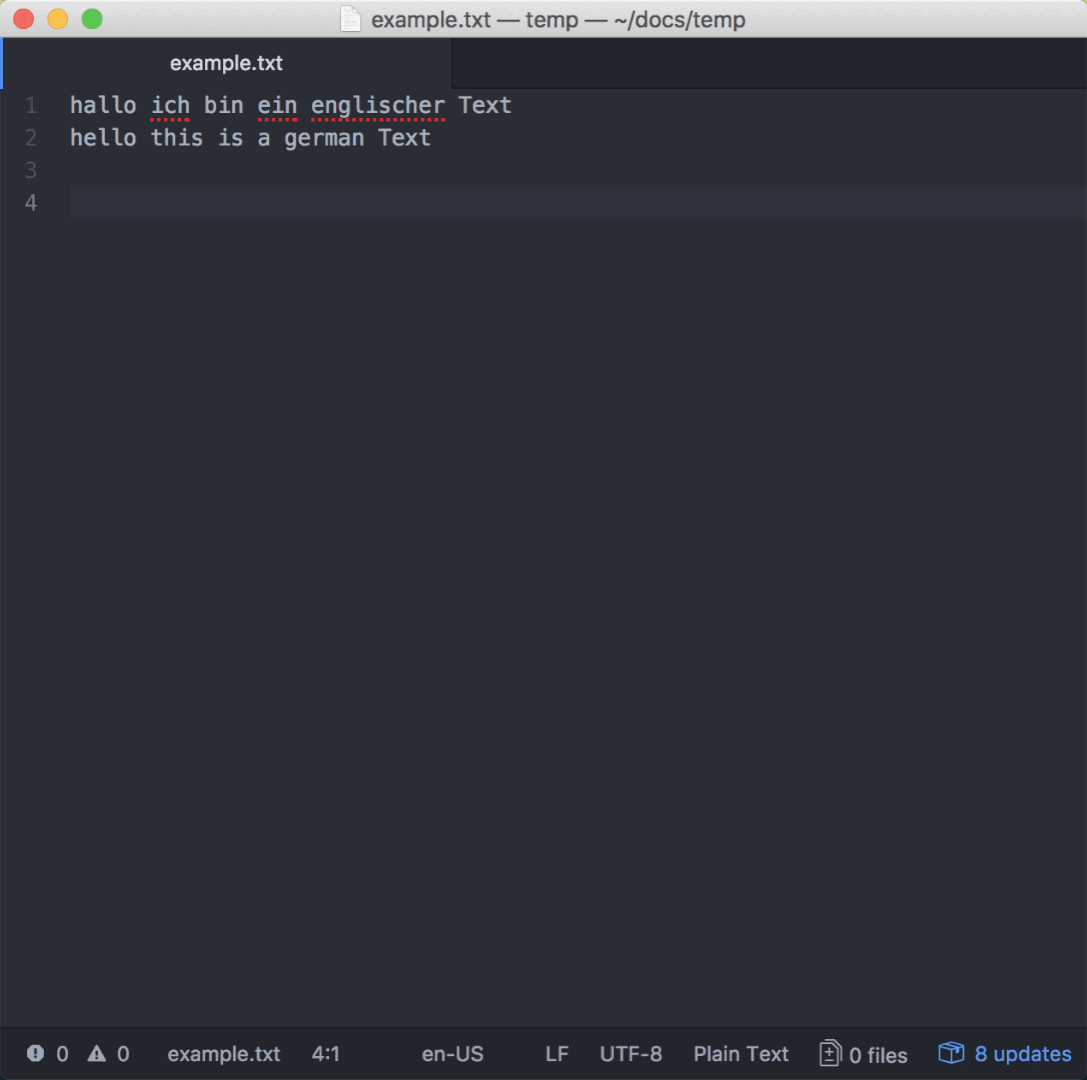
Task: Open the Plain Text grammar selector
Action: click(740, 1054)
